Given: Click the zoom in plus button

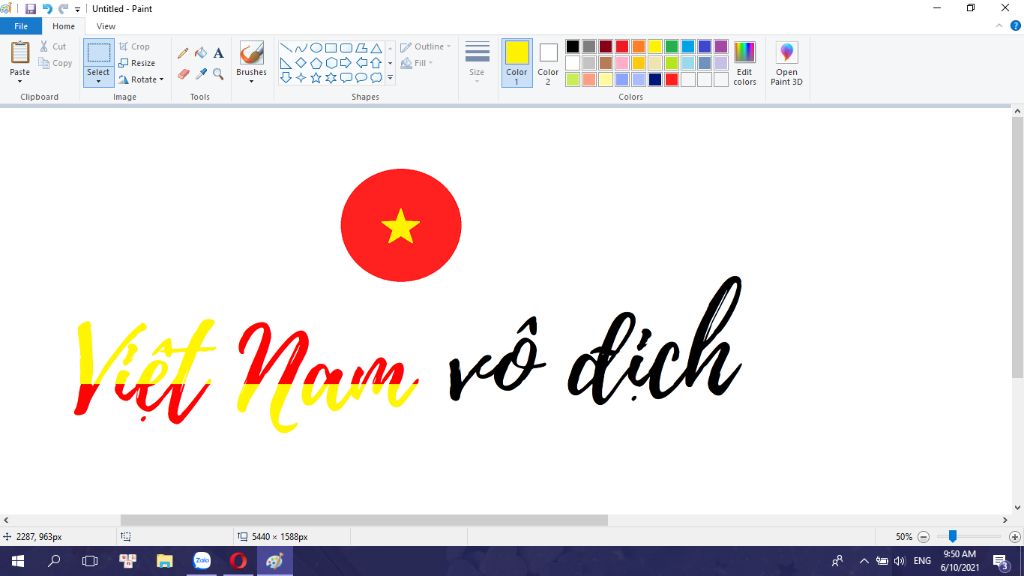Looking at the screenshot, I should (x=1015, y=537).
